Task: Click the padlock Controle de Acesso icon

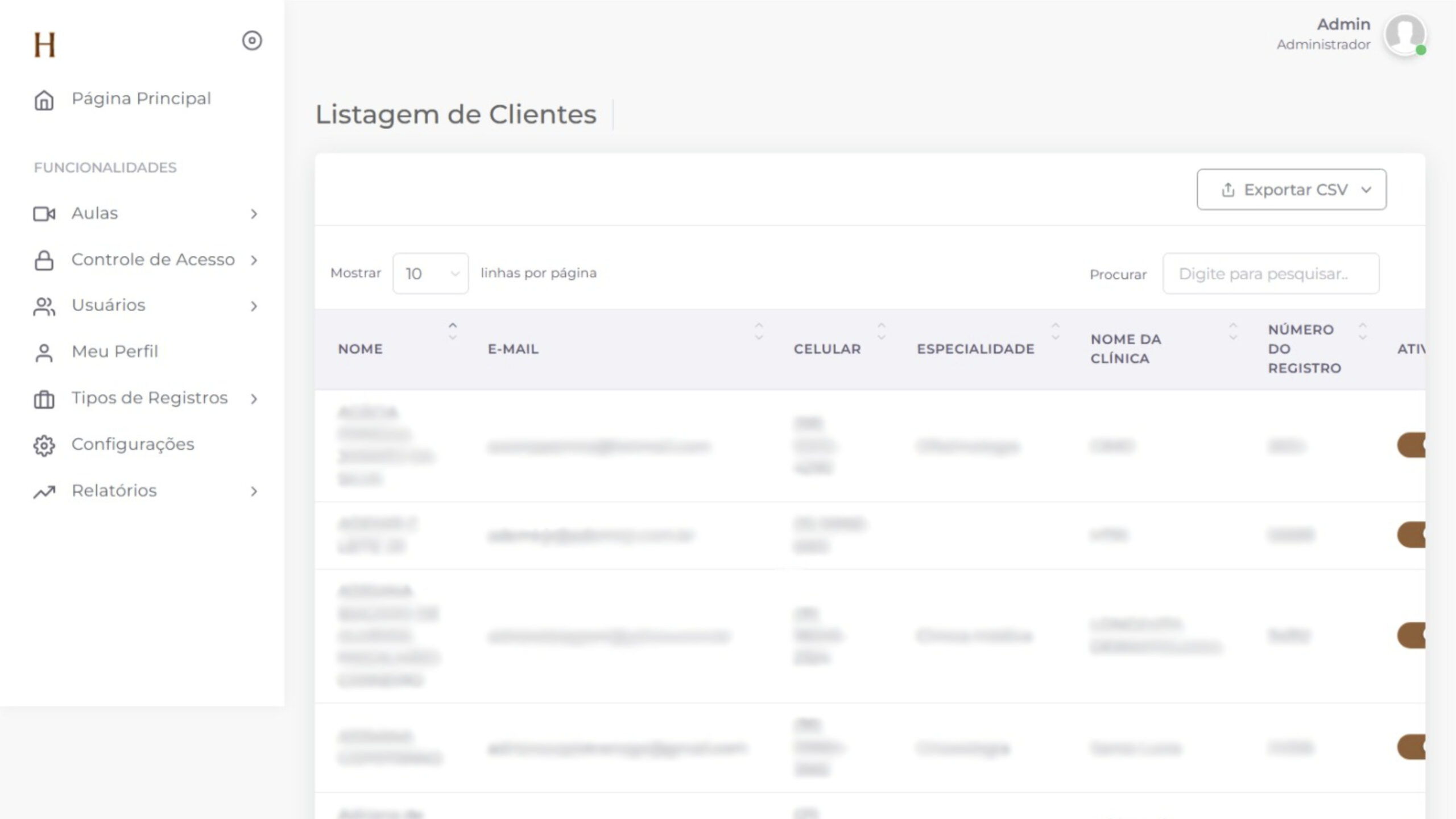Action: click(x=44, y=260)
